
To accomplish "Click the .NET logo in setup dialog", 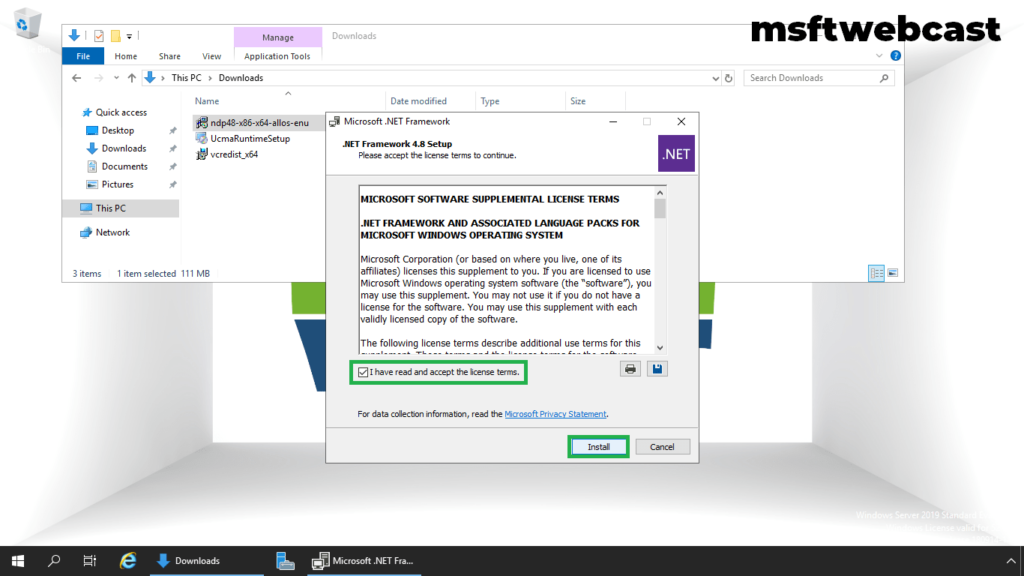I will pyautogui.click(x=676, y=153).
